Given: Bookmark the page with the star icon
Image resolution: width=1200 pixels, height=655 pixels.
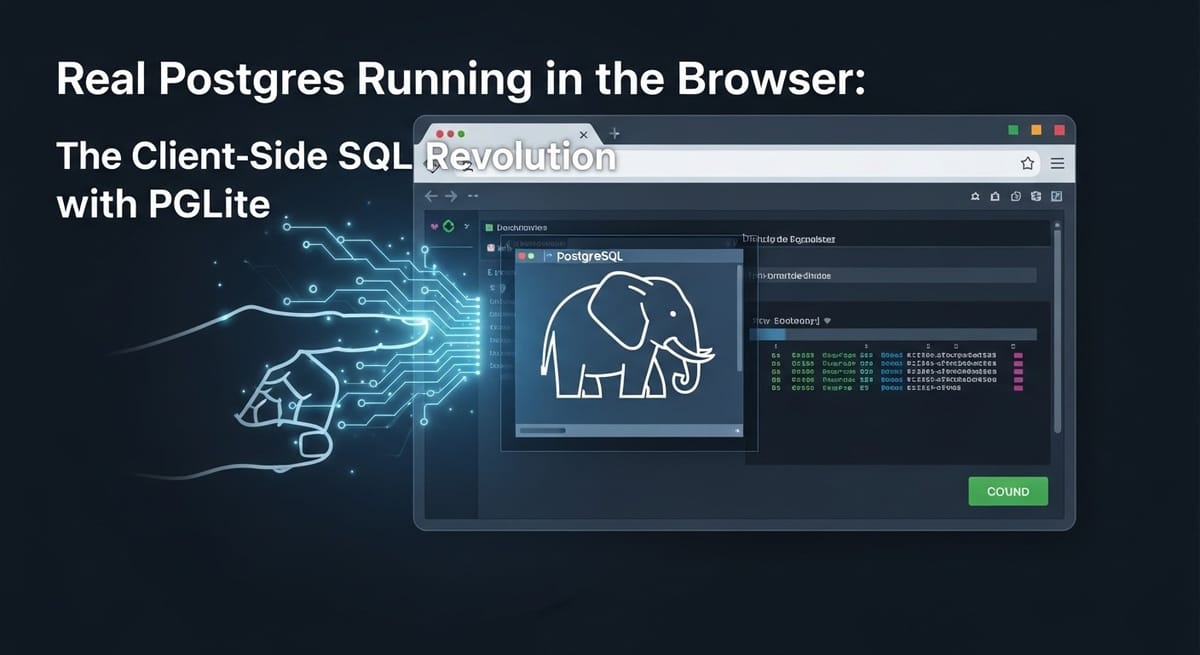Looking at the screenshot, I should pyautogui.click(x=1026, y=164).
